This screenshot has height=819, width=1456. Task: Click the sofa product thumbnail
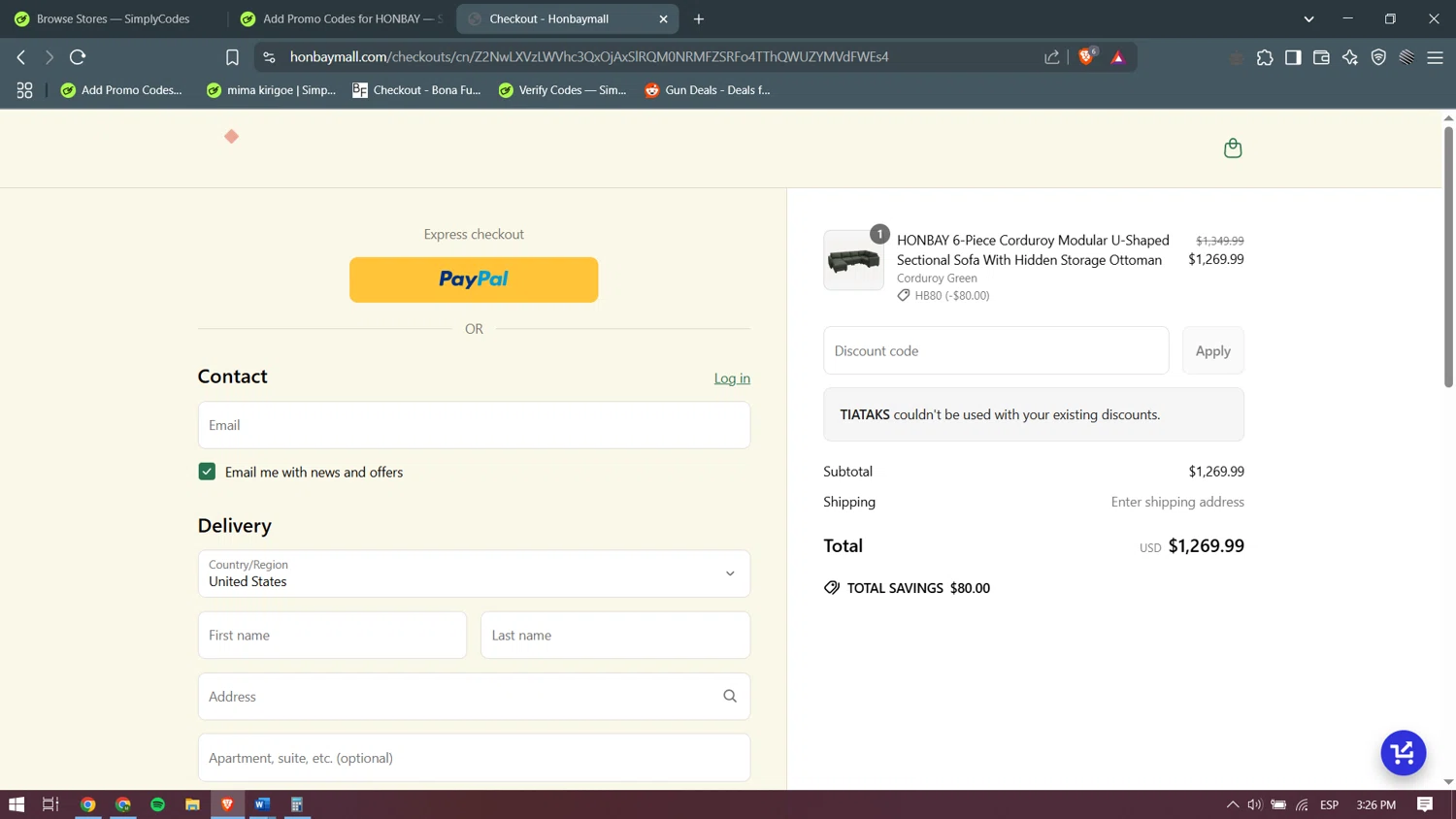(x=853, y=260)
